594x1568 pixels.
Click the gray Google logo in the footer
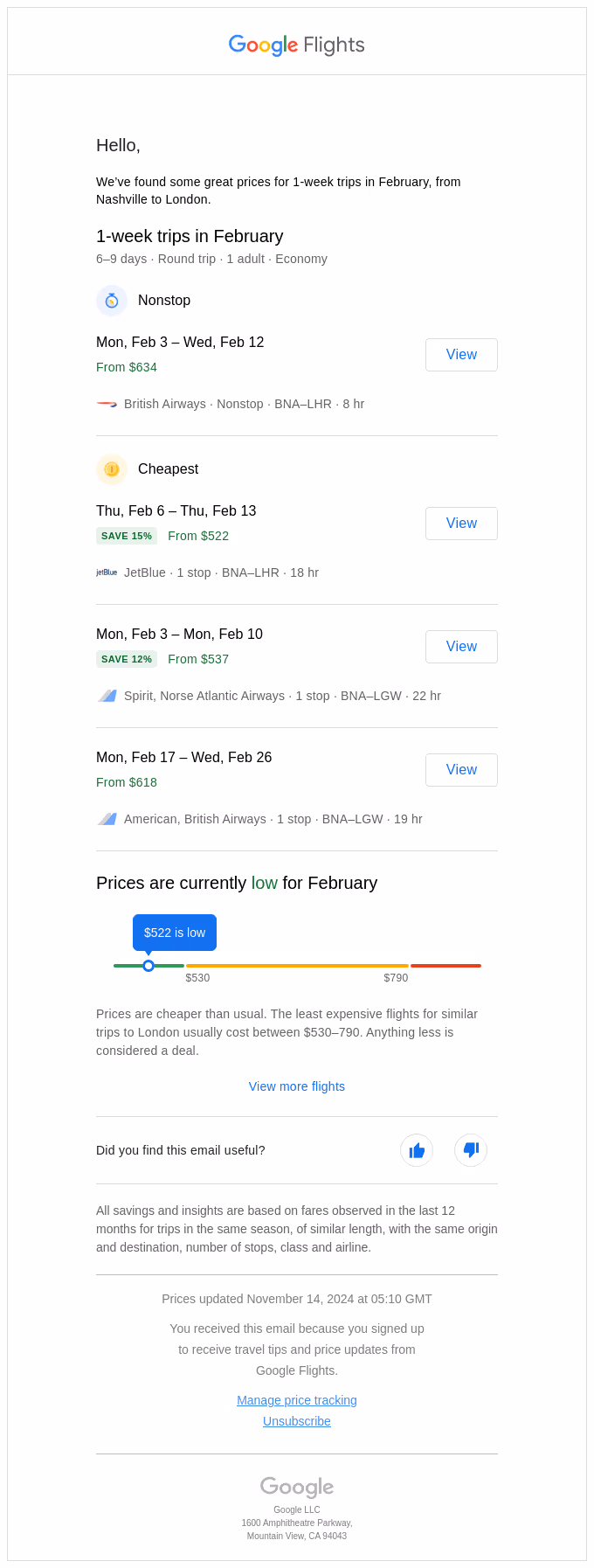[296, 1487]
